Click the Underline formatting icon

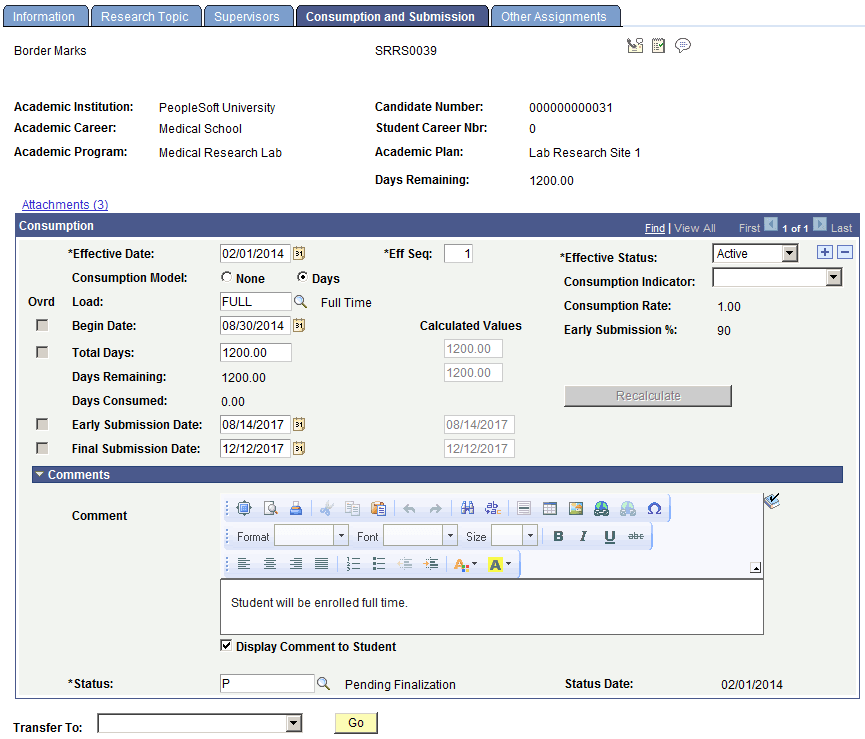609,537
